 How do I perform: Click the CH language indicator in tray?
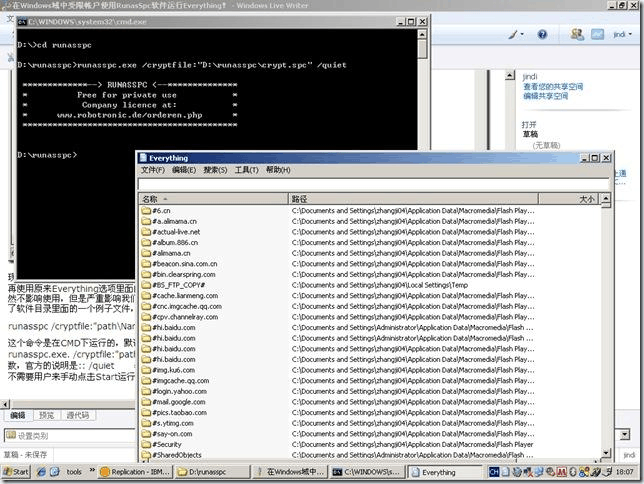494,472
